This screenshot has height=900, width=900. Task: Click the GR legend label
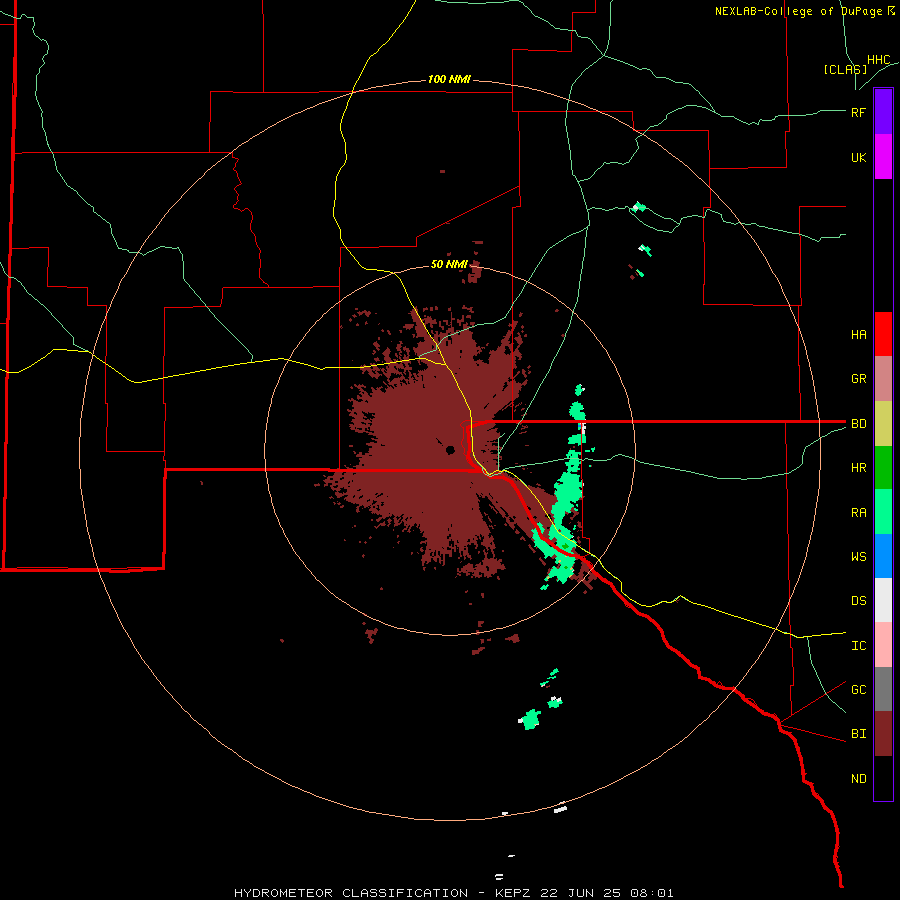pos(858,379)
